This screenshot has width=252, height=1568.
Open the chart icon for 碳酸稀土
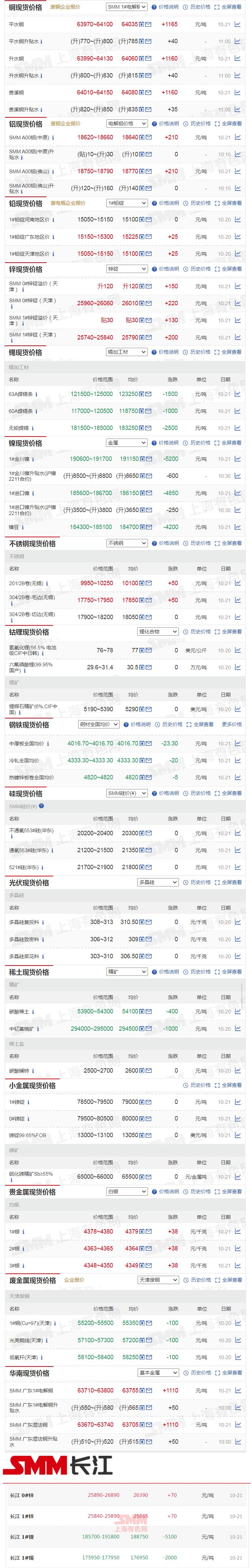tap(237, 1012)
